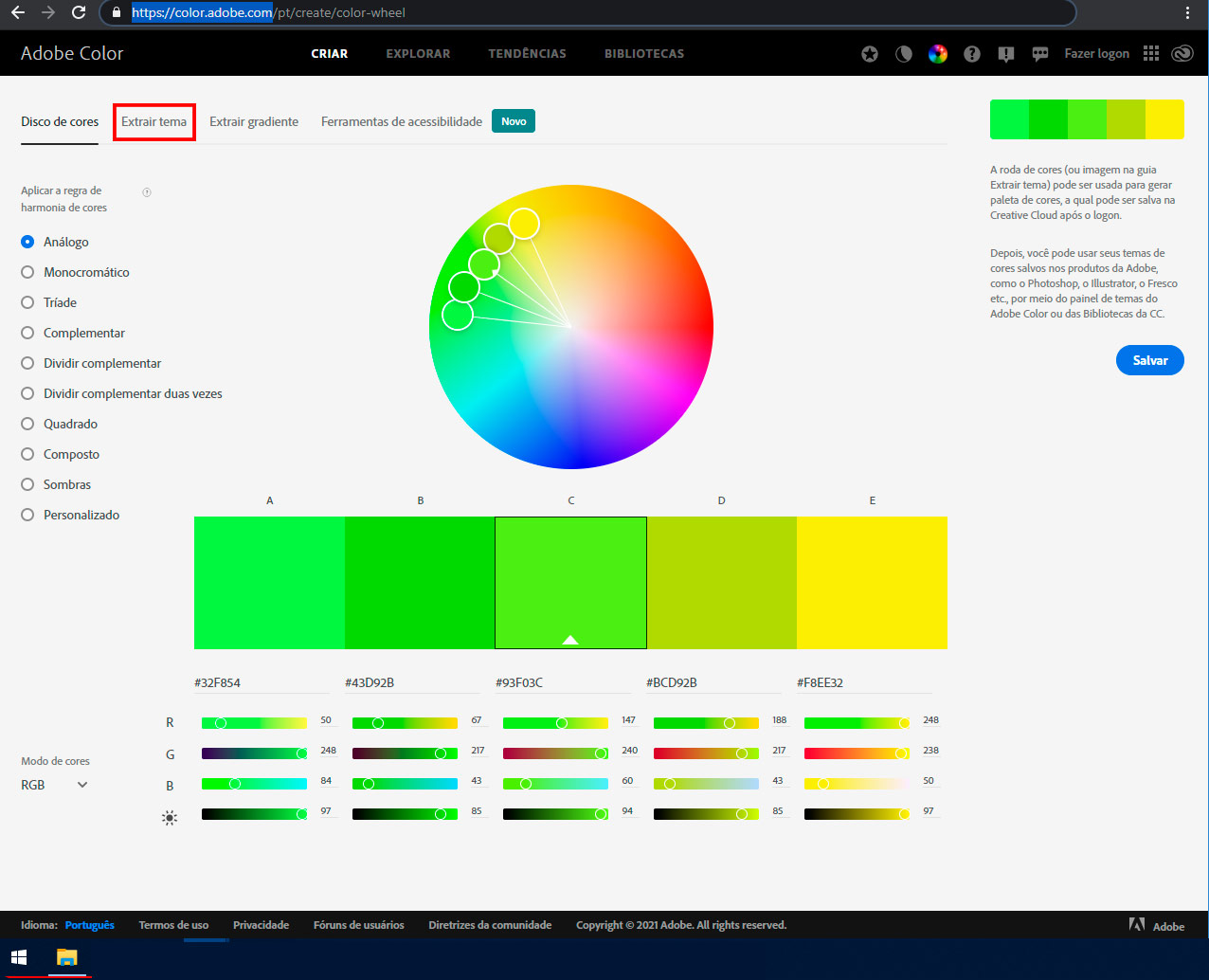Open the apps grid icon
1209x980 pixels.
(x=1151, y=54)
